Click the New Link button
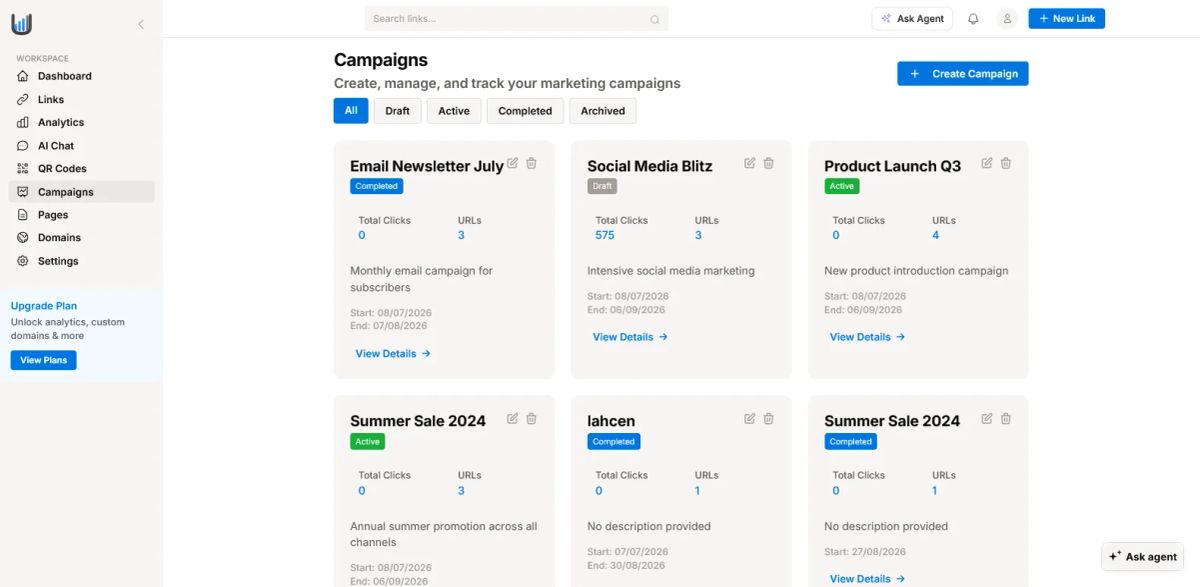This screenshot has height=587, width=1200. coord(1066,19)
